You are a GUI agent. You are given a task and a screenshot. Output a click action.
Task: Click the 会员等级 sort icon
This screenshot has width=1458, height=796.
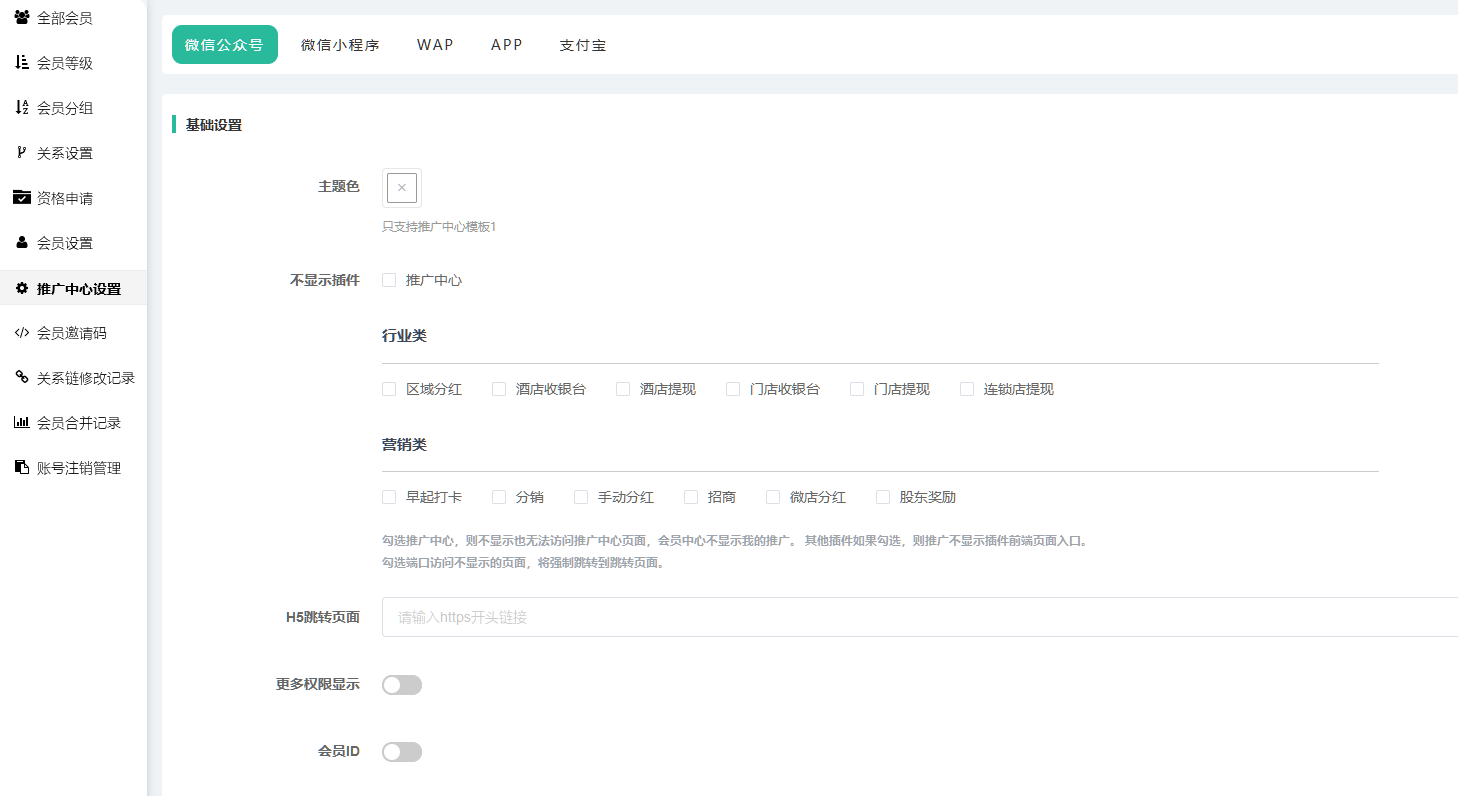click(21, 63)
